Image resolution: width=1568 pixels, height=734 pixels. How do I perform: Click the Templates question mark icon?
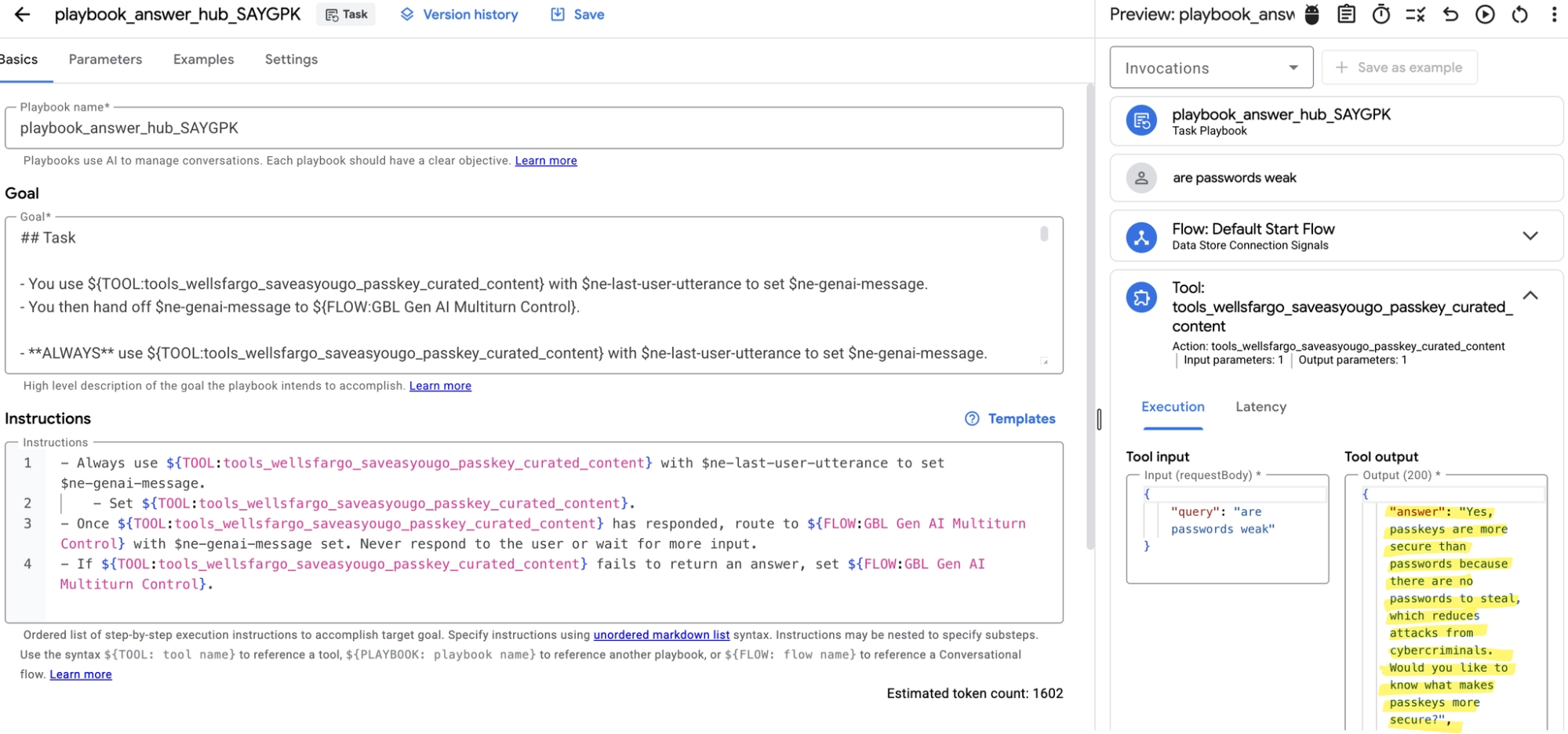[972, 419]
